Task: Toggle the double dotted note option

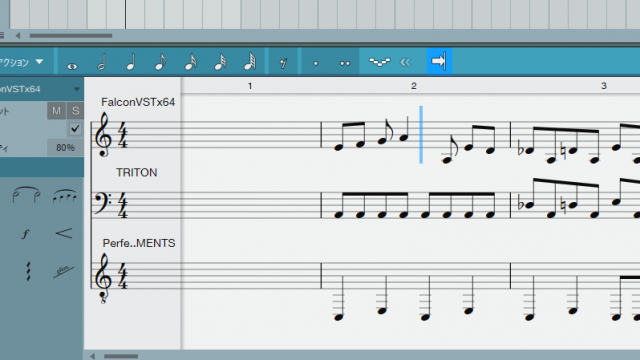Action: (x=345, y=63)
